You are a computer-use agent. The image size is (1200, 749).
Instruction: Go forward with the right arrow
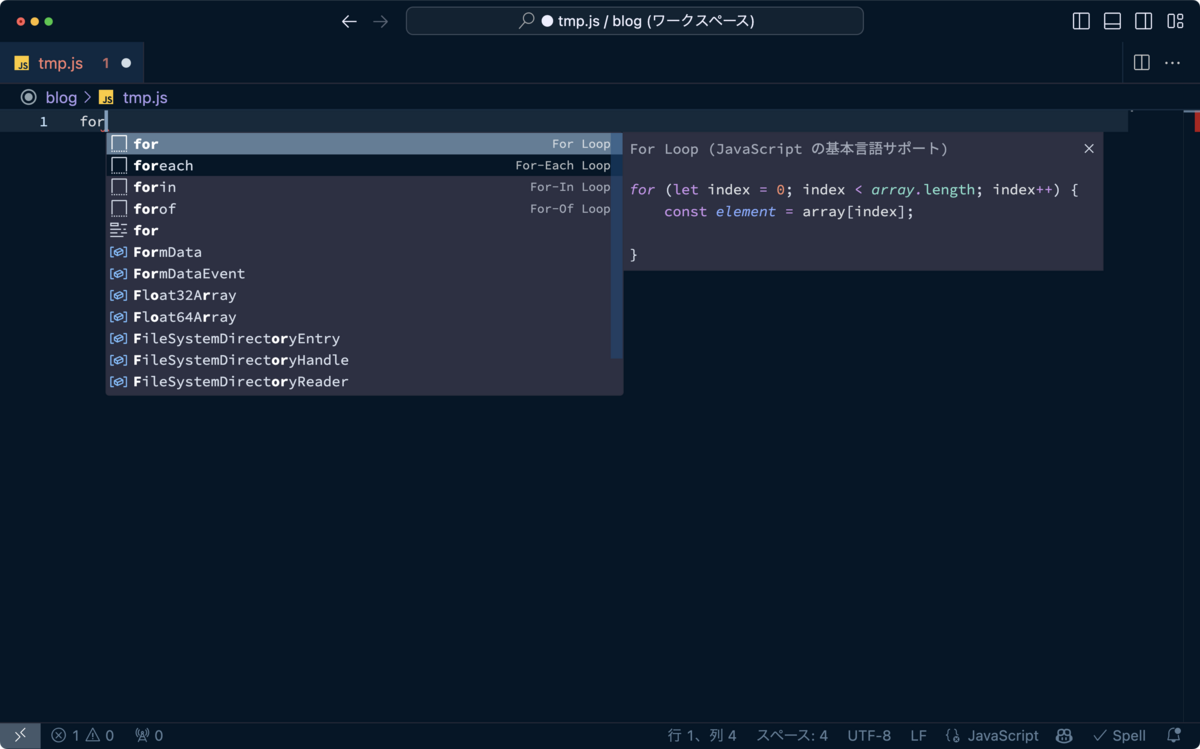(380, 21)
